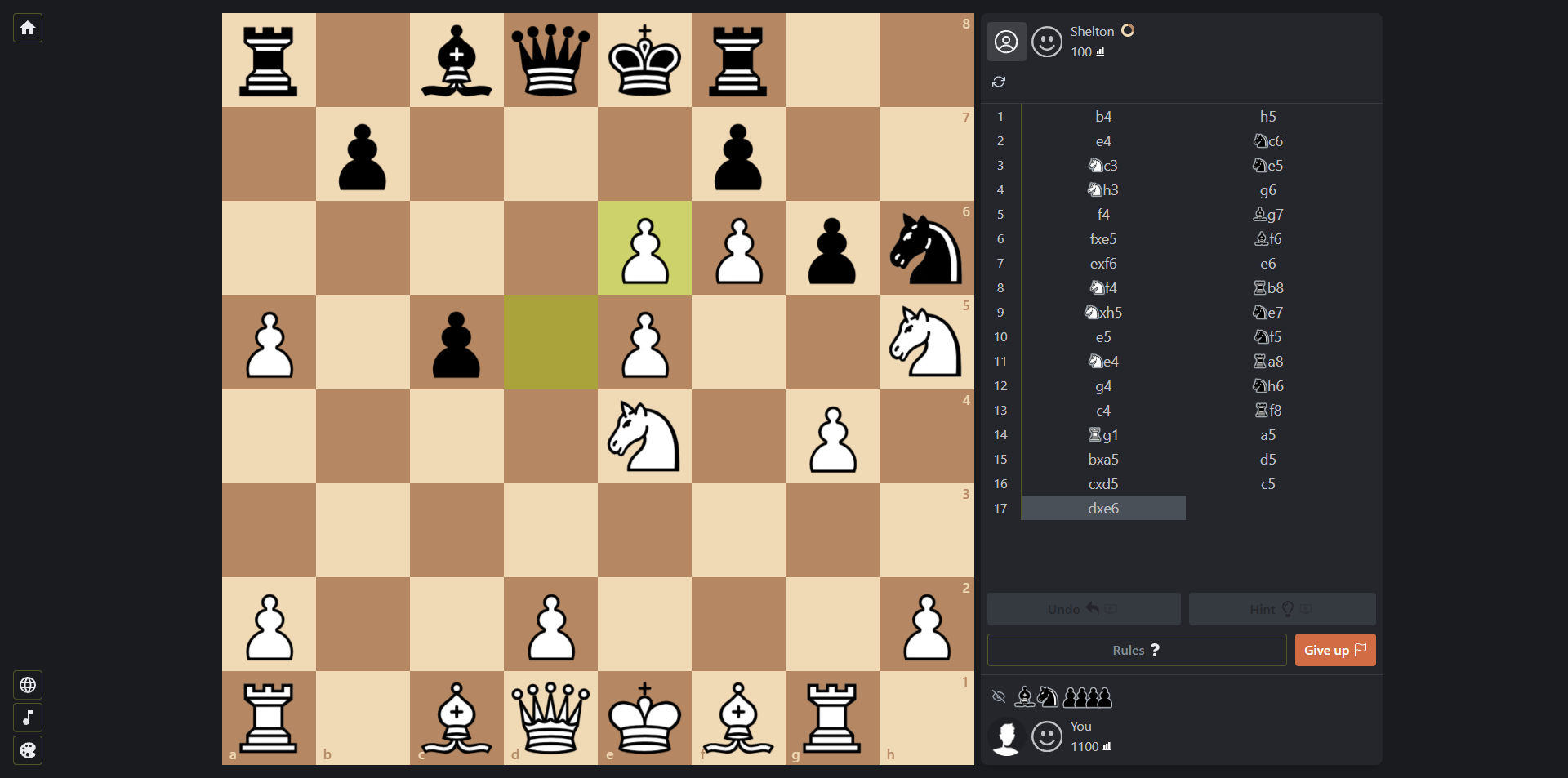
Task: Open the Rules panel
Action: (1136, 650)
